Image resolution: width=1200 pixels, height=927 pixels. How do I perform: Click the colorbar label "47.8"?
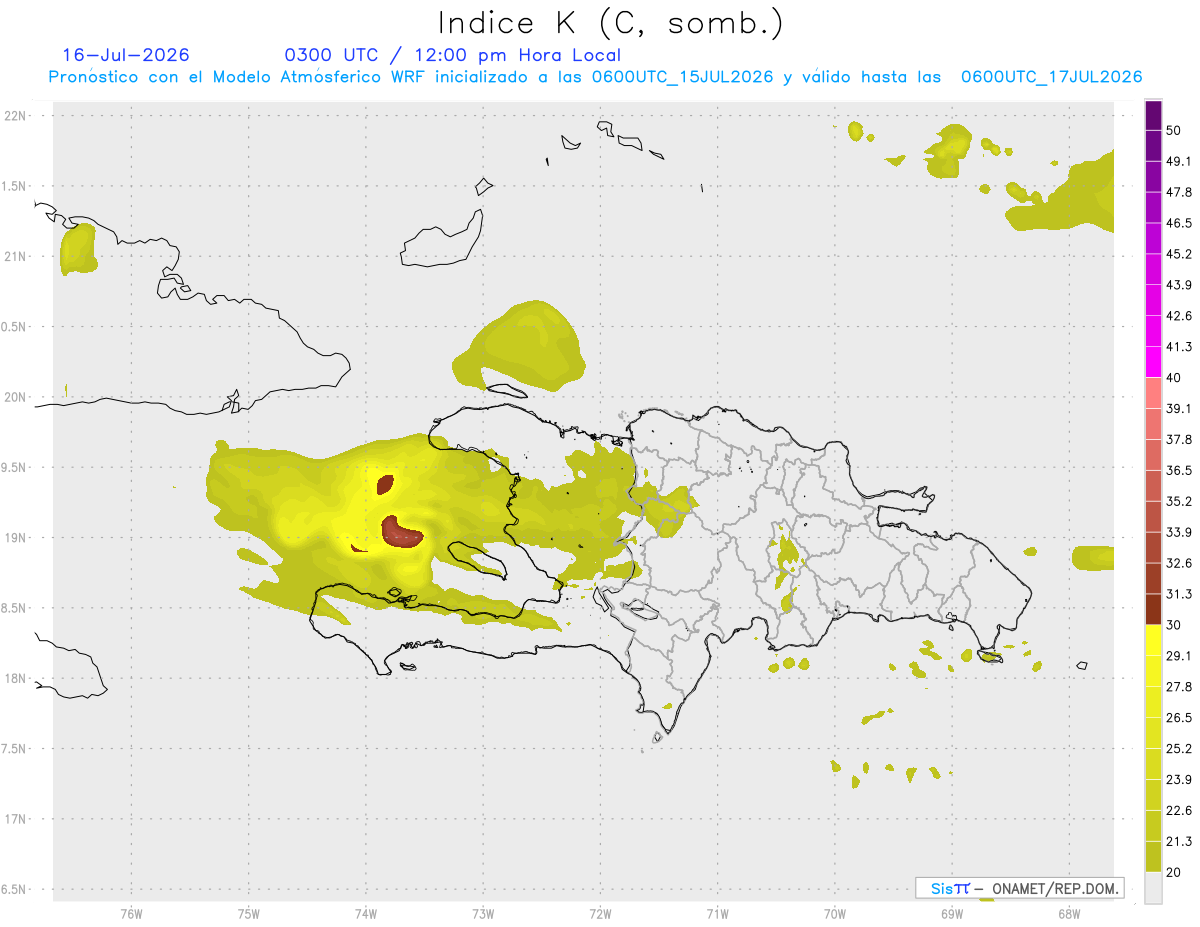tap(1179, 192)
